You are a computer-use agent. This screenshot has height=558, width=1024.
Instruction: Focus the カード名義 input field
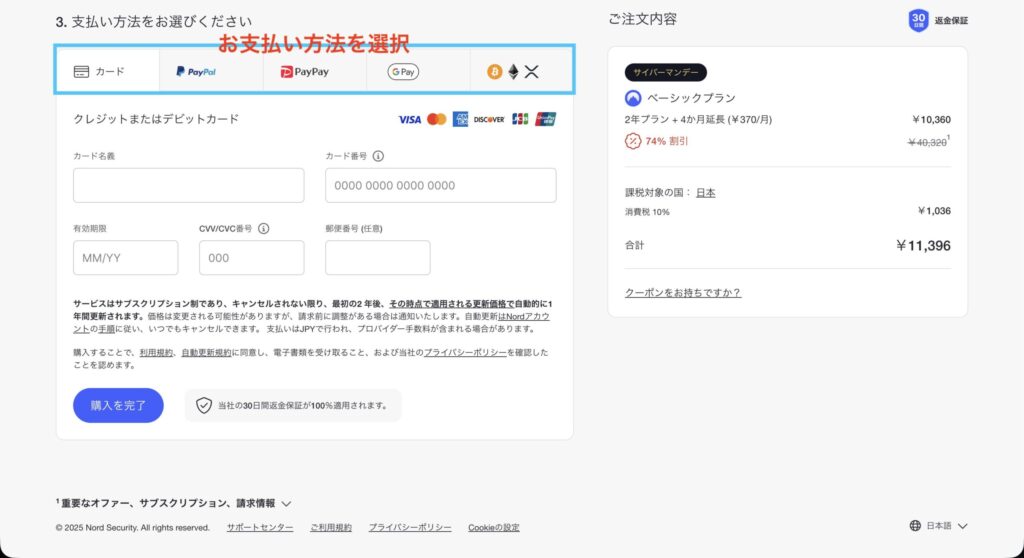pos(188,185)
